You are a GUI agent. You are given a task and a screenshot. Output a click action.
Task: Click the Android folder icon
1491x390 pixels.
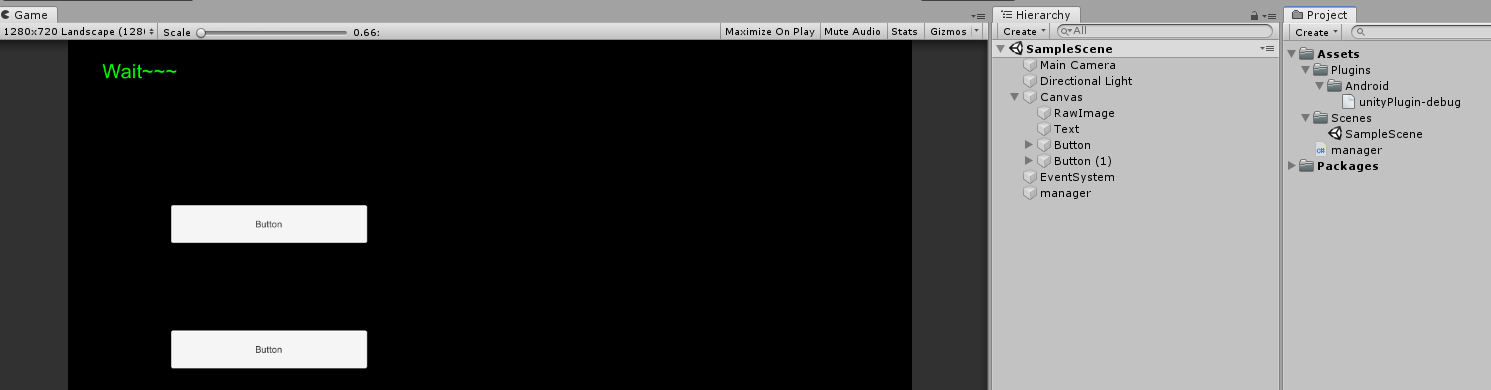click(x=1334, y=86)
